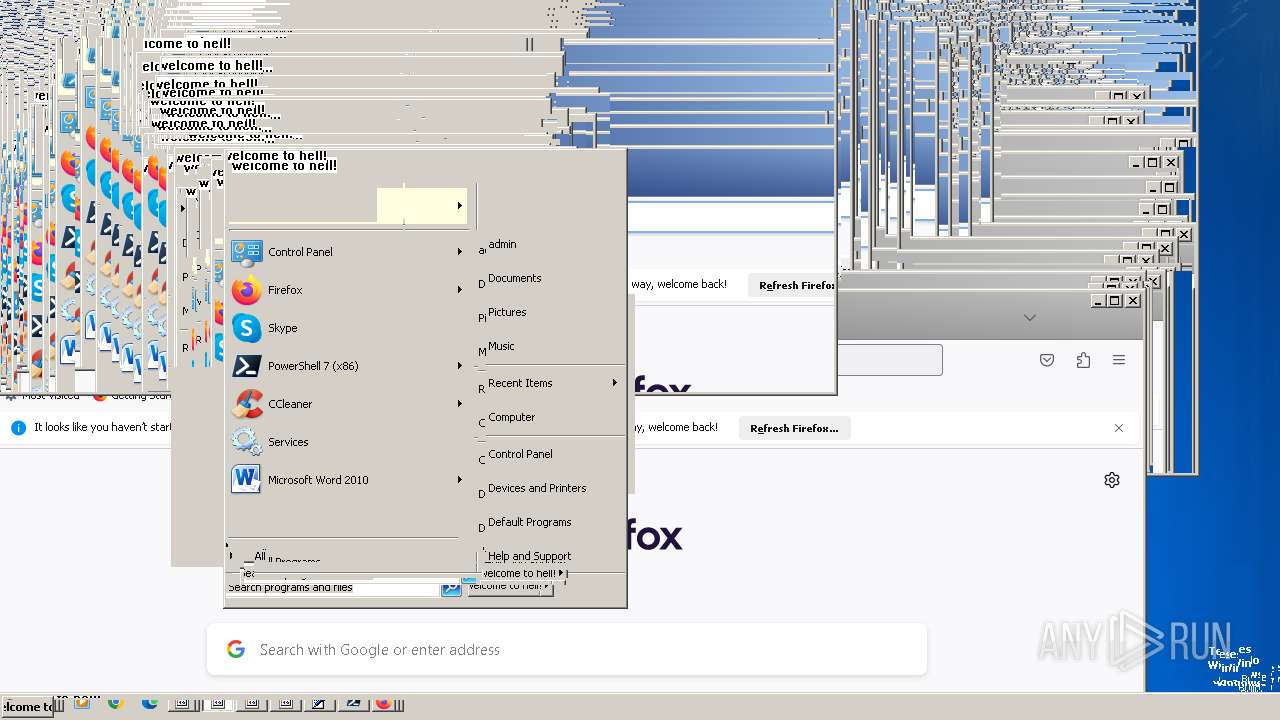This screenshot has height=720, width=1280.
Task: Open Default Programs
Action: click(x=529, y=522)
